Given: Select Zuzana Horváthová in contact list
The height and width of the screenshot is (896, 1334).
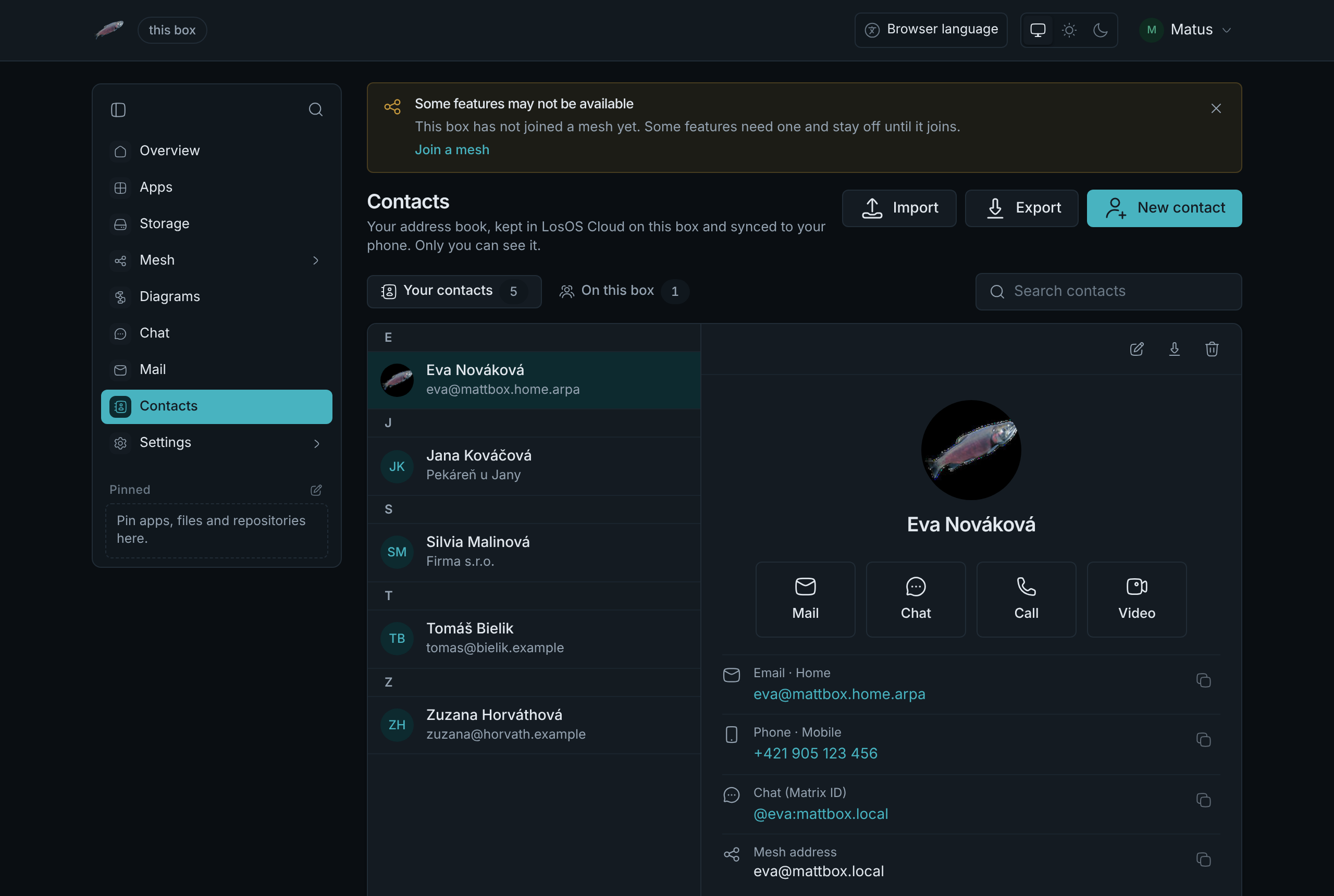Looking at the screenshot, I should coord(534,725).
